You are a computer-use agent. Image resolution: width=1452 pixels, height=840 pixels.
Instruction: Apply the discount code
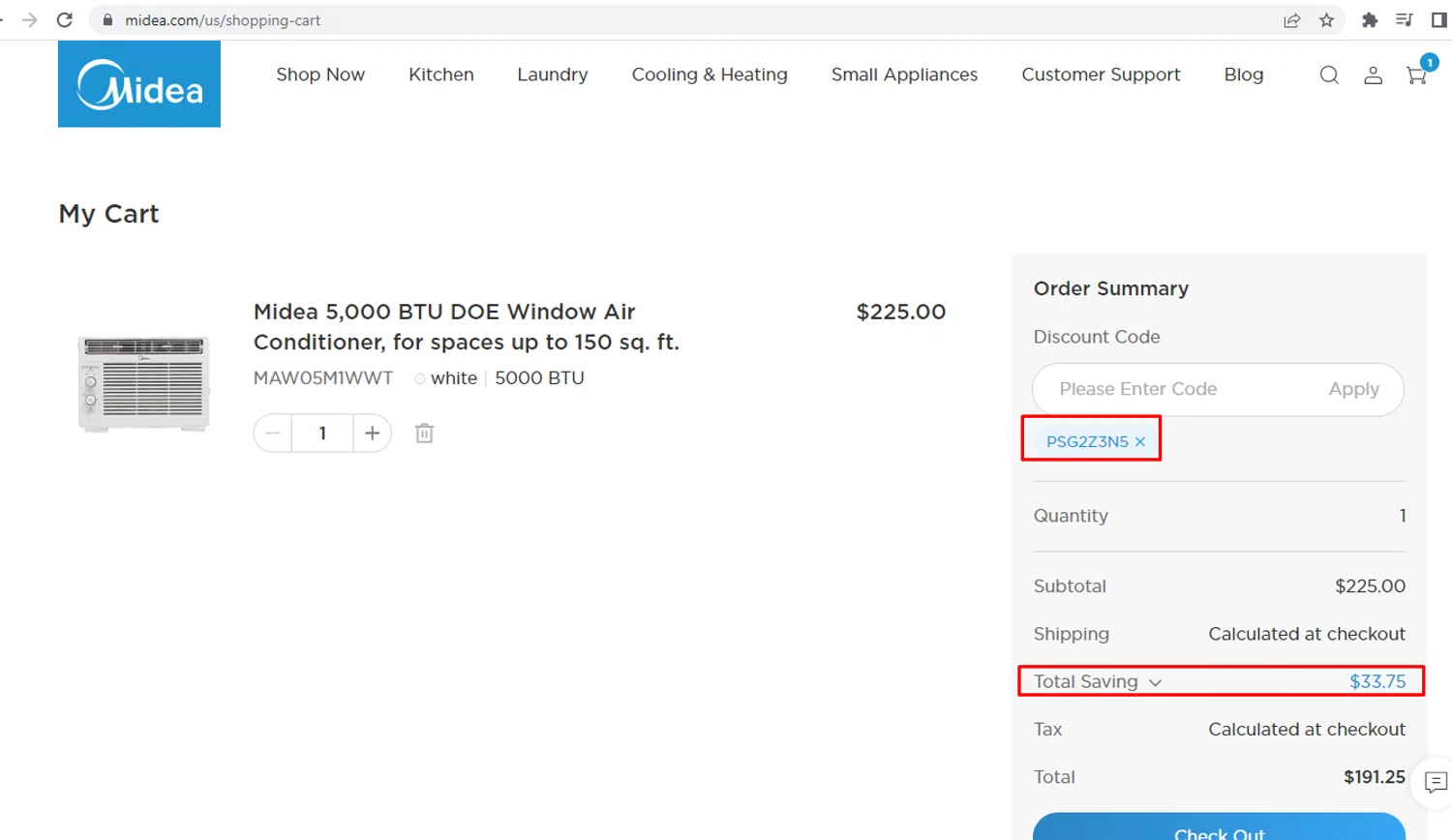pyautogui.click(x=1353, y=389)
